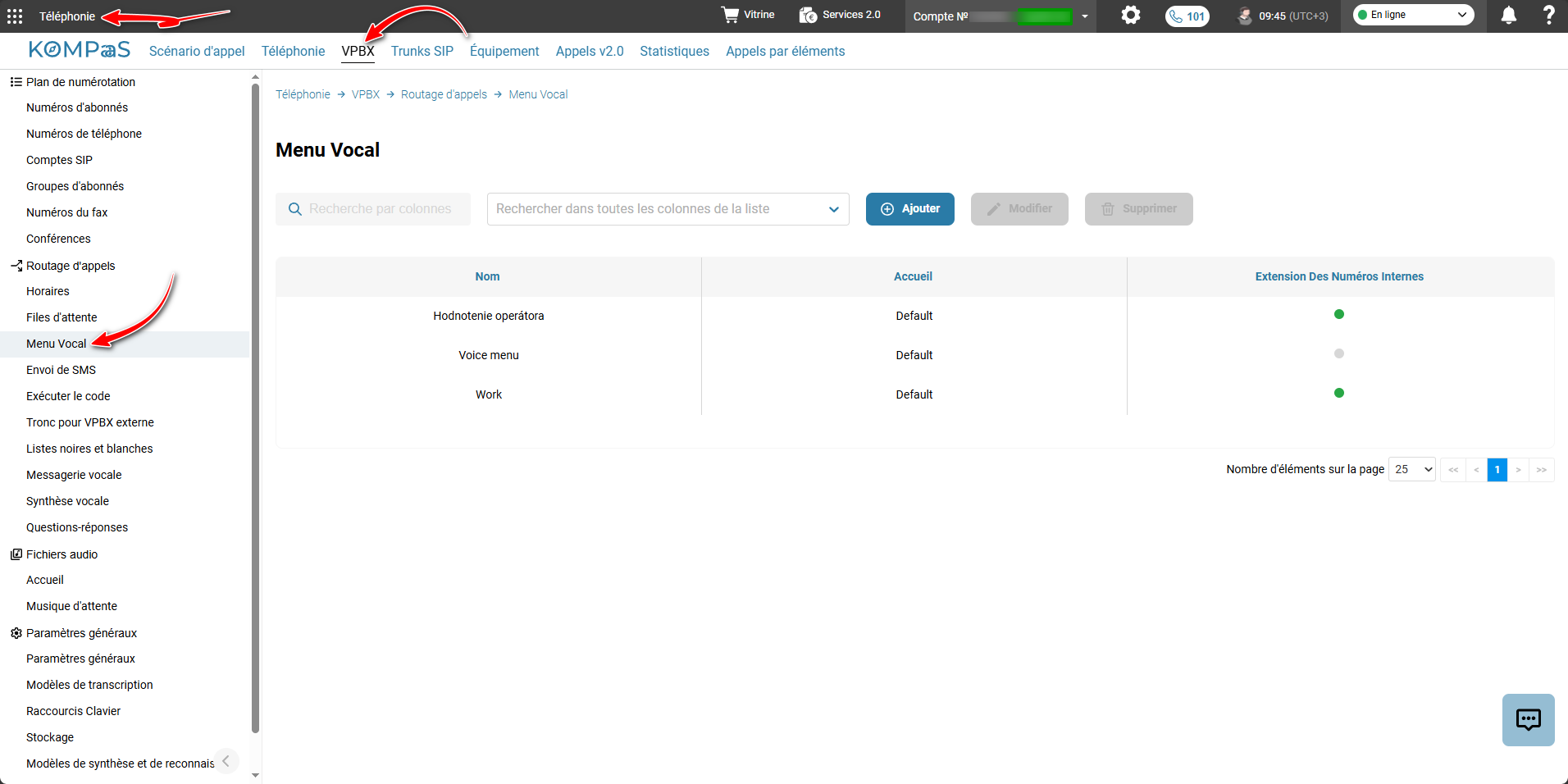Open the Statistiques tab
The image size is (1568, 784).
click(x=674, y=51)
